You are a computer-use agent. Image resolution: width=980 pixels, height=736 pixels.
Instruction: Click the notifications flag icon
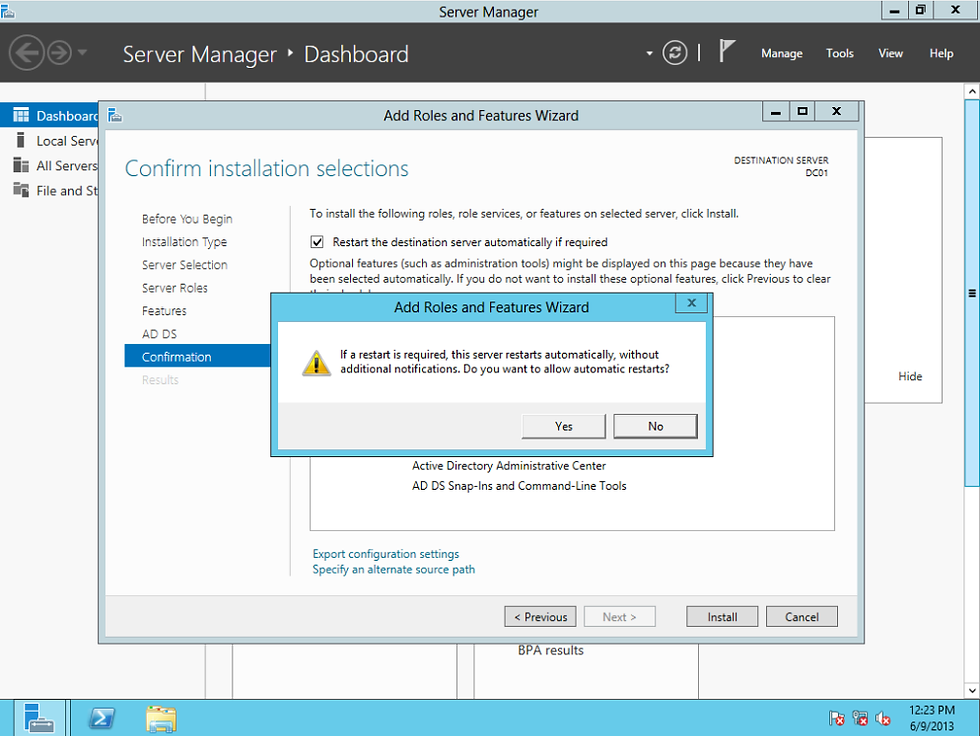coord(726,51)
